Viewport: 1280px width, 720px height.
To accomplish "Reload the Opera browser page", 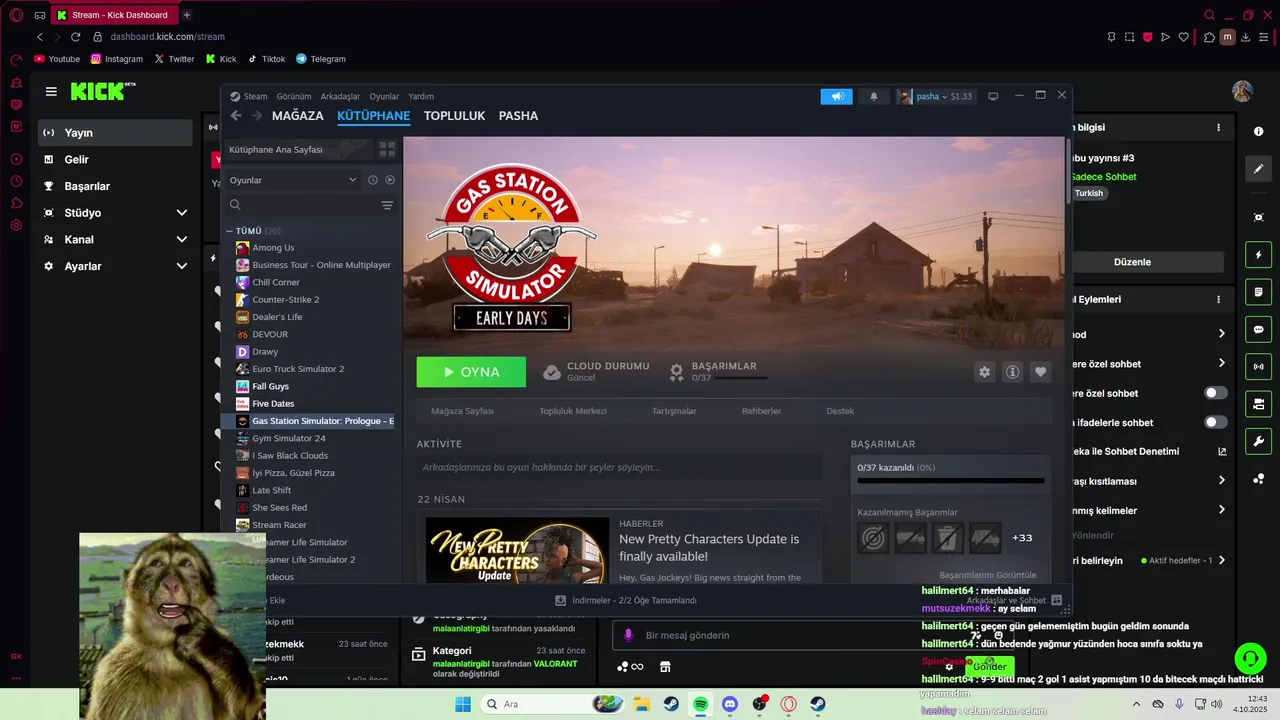I will (x=75, y=37).
